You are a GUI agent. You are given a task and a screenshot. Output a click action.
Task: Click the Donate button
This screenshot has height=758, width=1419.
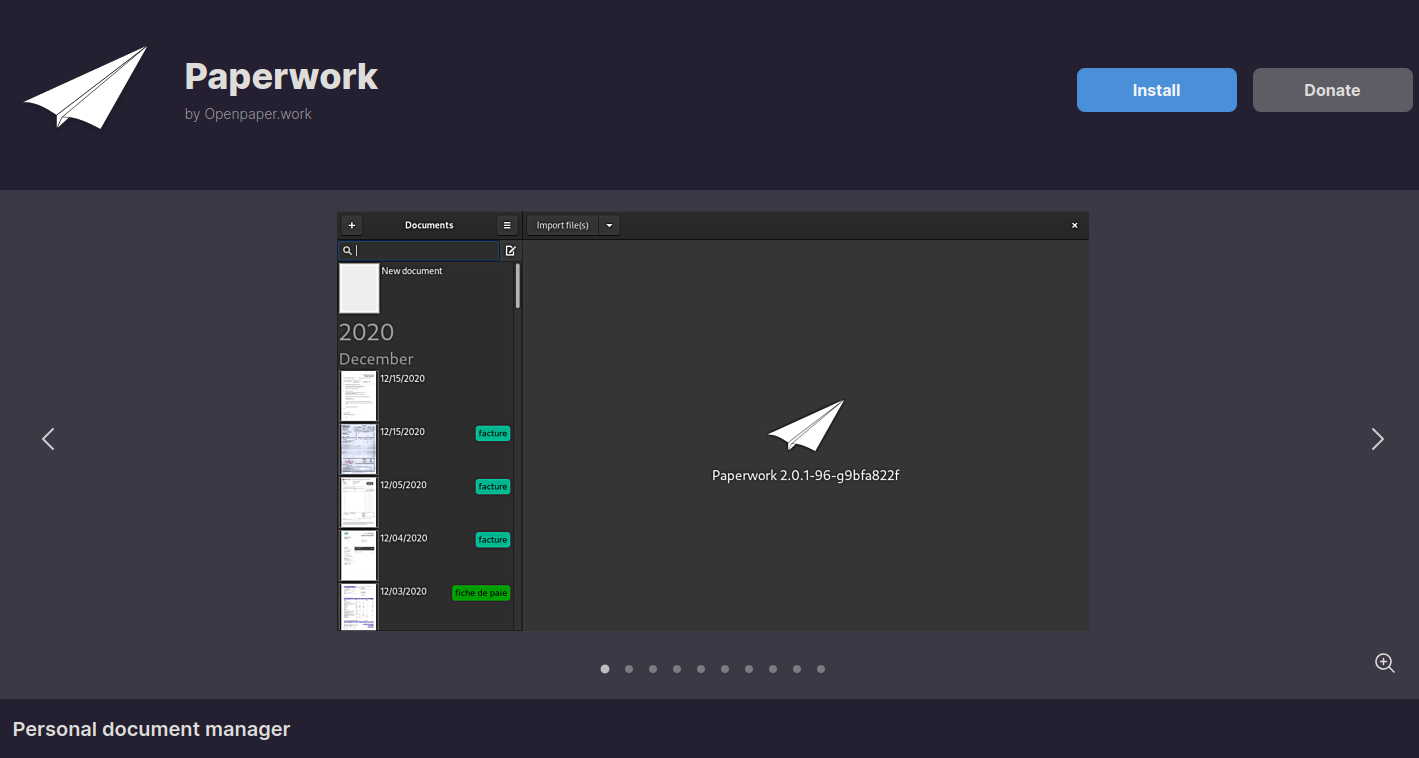(x=1332, y=90)
